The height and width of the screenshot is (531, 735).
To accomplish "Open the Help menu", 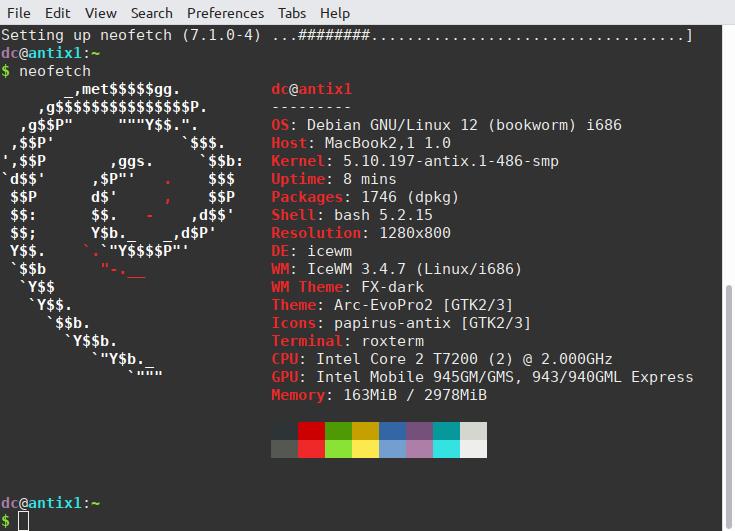I will pos(335,13).
